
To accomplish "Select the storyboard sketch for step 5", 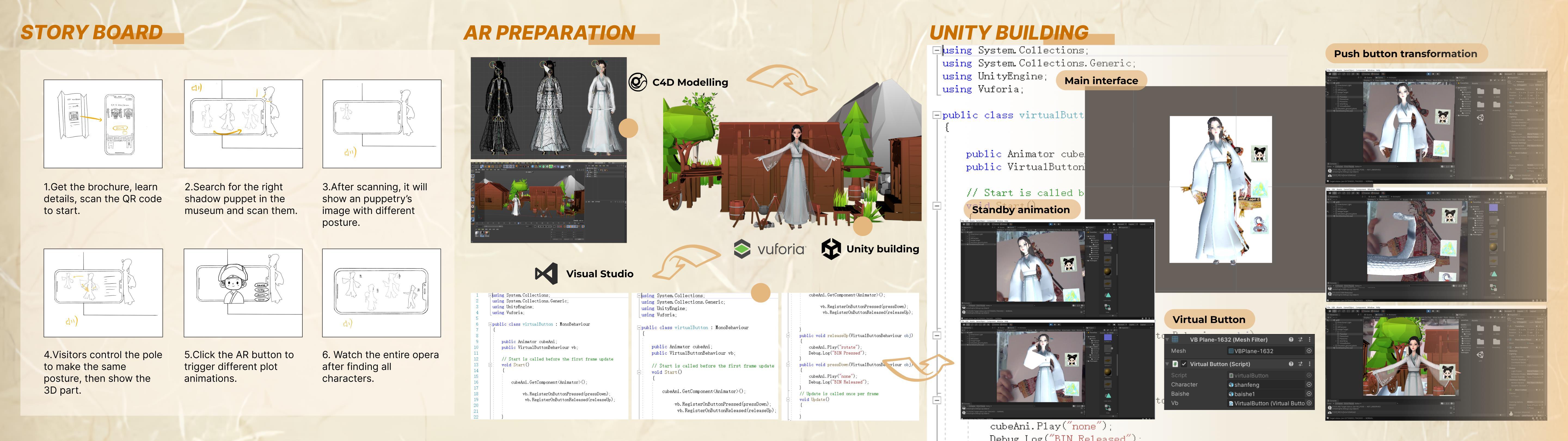I will 243,292.
